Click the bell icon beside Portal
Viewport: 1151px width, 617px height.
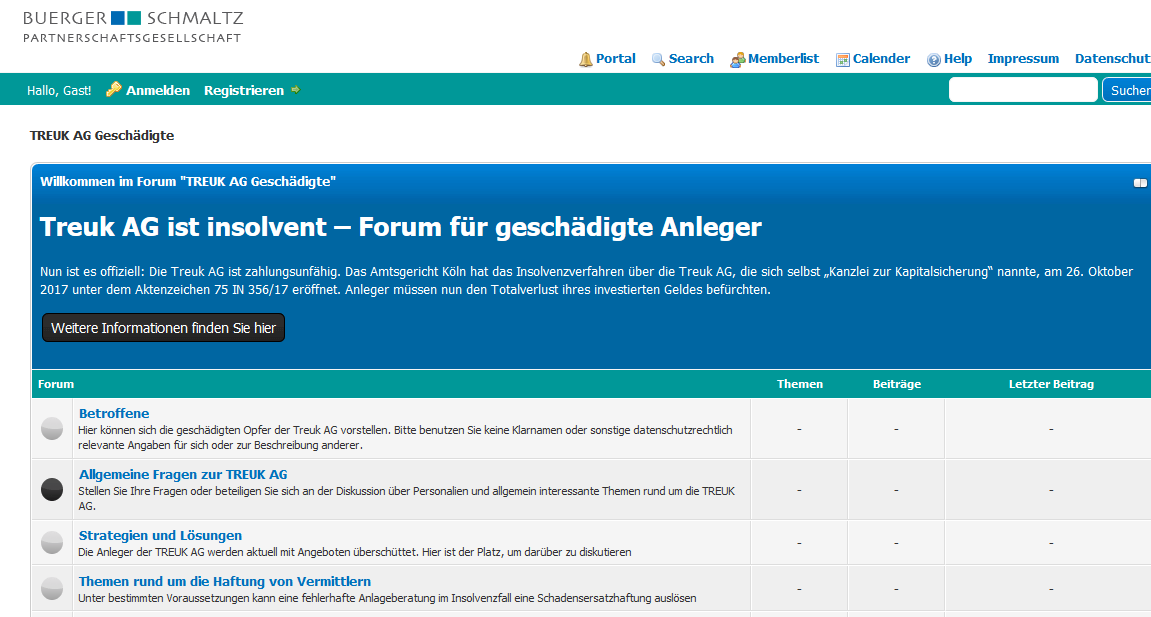586,59
